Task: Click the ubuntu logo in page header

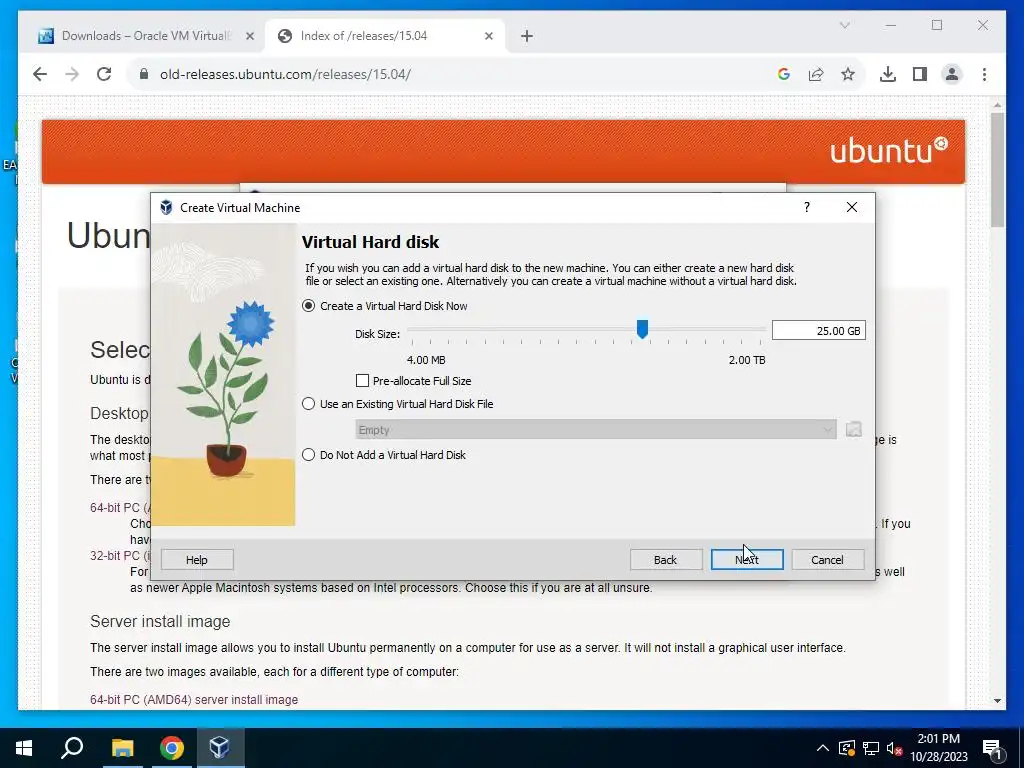Action: 888,150
